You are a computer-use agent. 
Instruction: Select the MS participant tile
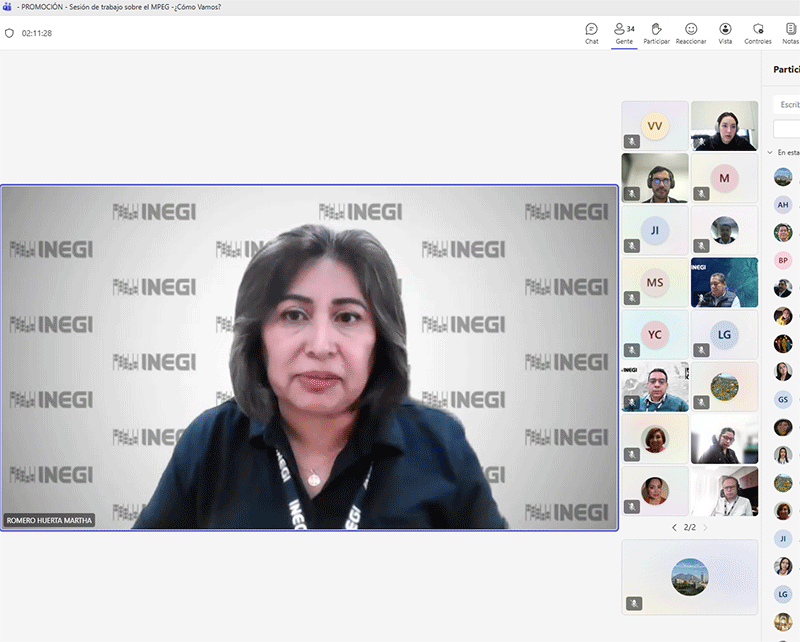[x=655, y=282]
